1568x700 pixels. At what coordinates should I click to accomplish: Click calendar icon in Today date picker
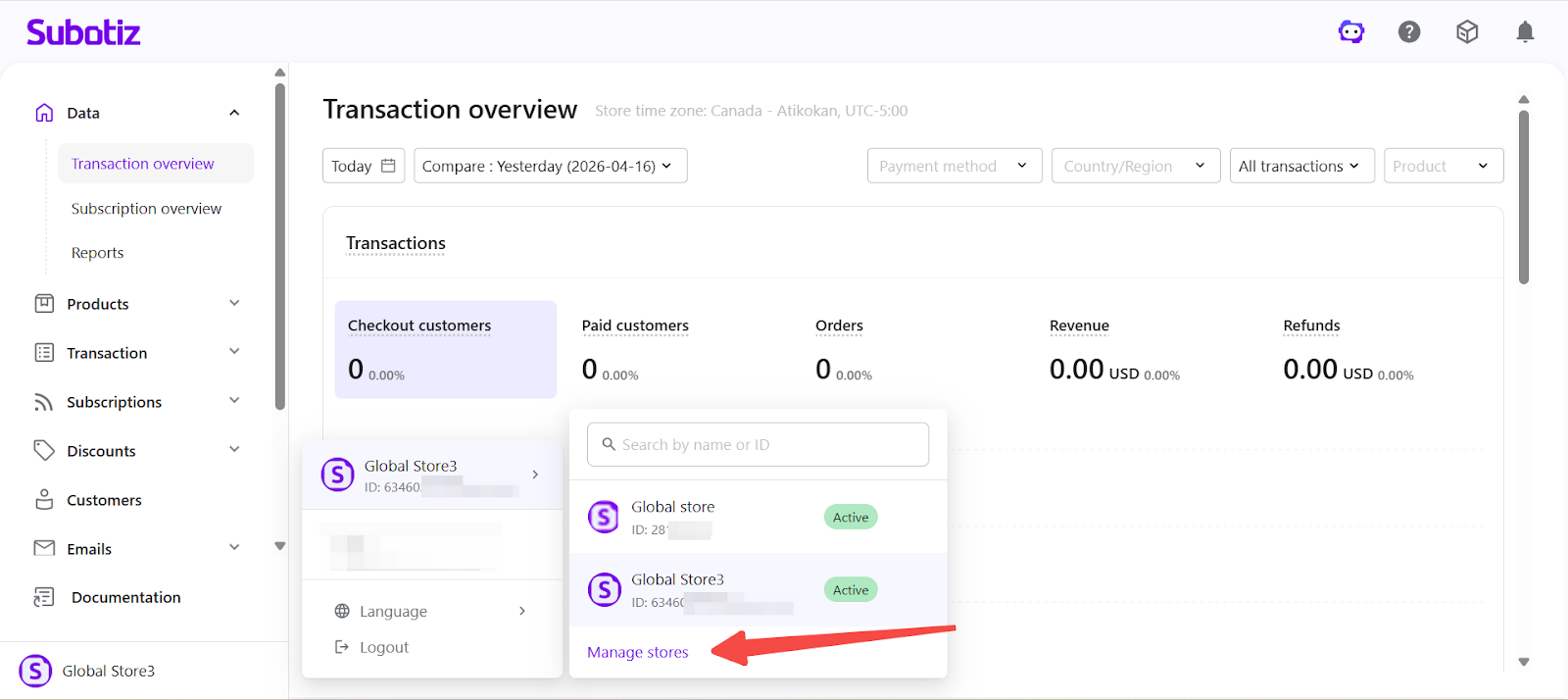coord(388,166)
